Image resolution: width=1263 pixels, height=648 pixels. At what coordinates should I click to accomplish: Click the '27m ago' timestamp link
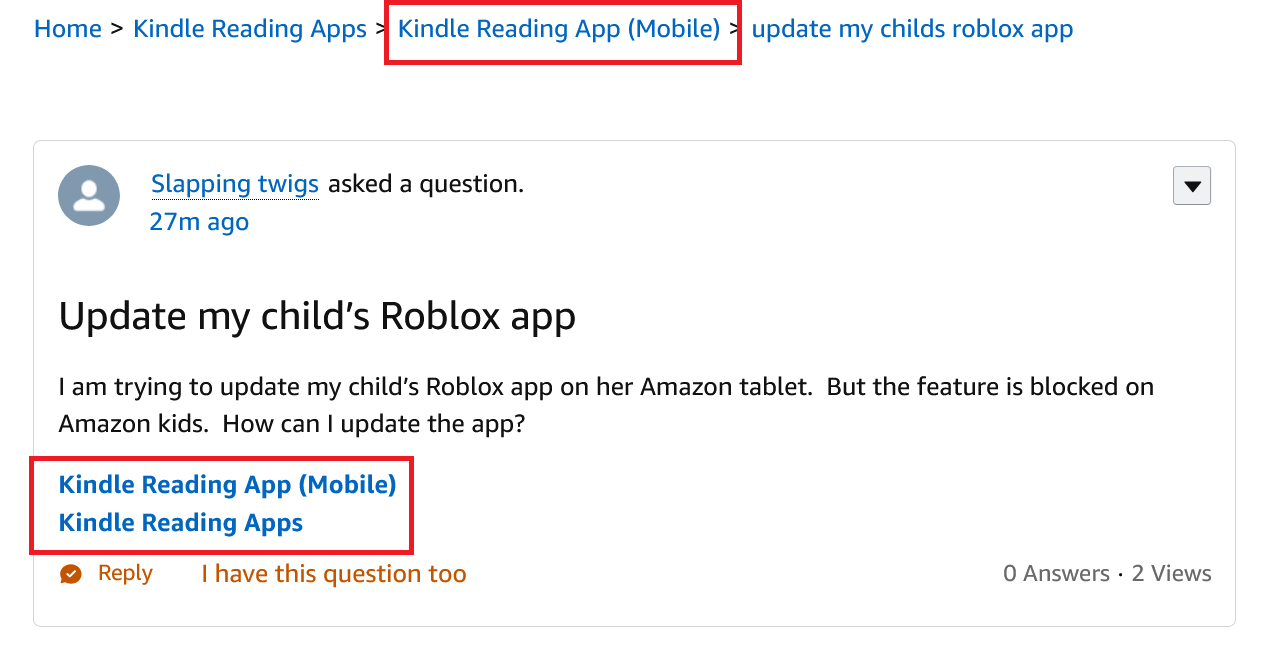[199, 221]
